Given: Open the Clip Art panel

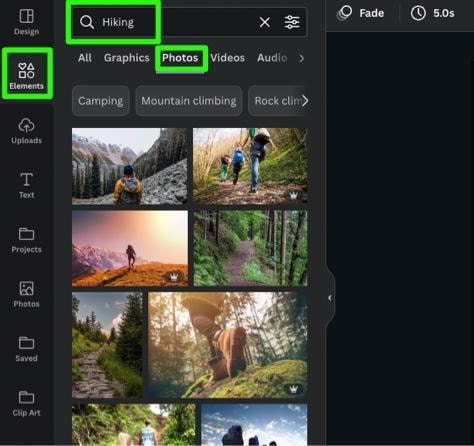Looking at the screenshot, I should [26, 403].
